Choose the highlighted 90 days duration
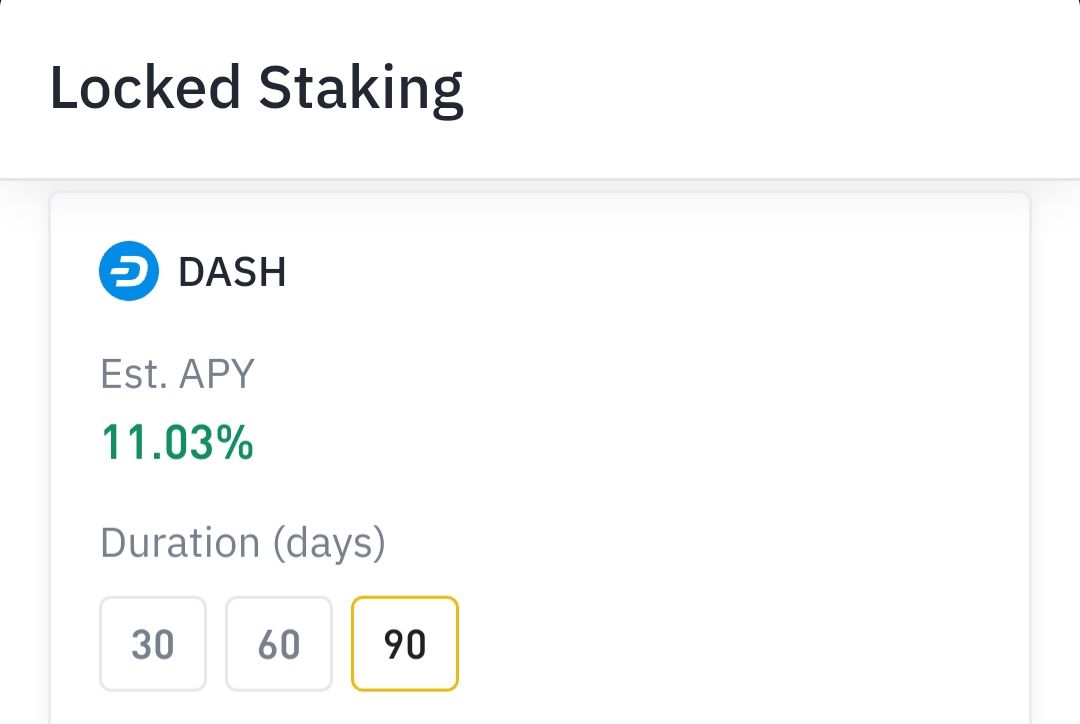Viewport: 1080px width, 724px height. click(x=405, y=643)
